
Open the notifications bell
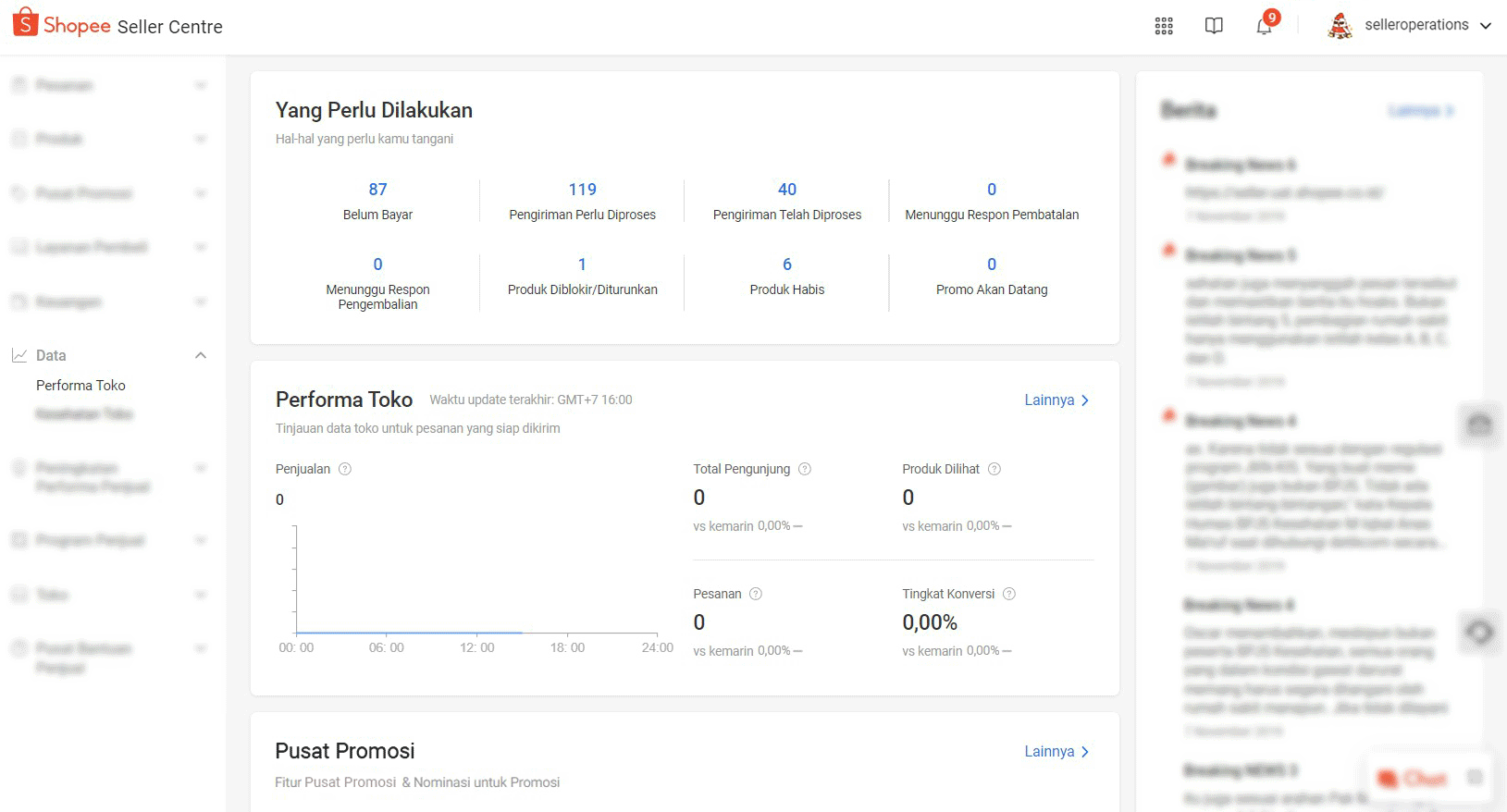point(1264,26)
